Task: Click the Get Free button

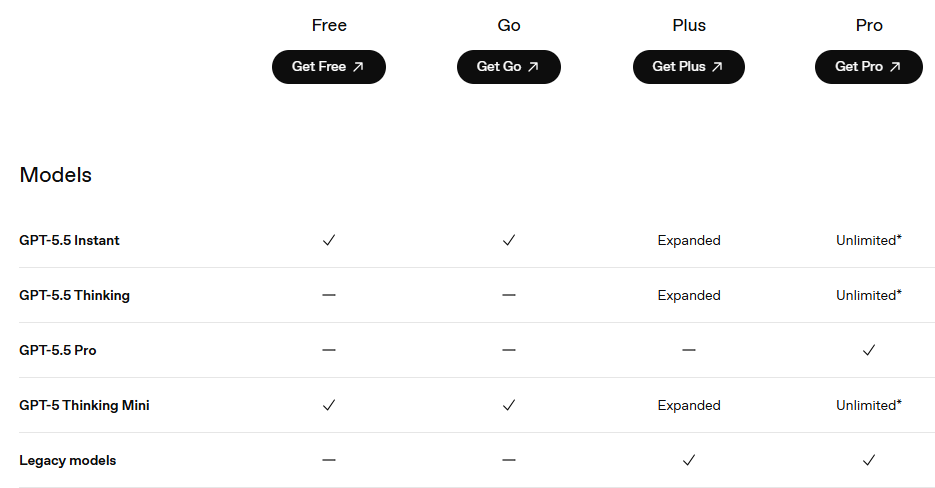Action: (329, 67)
